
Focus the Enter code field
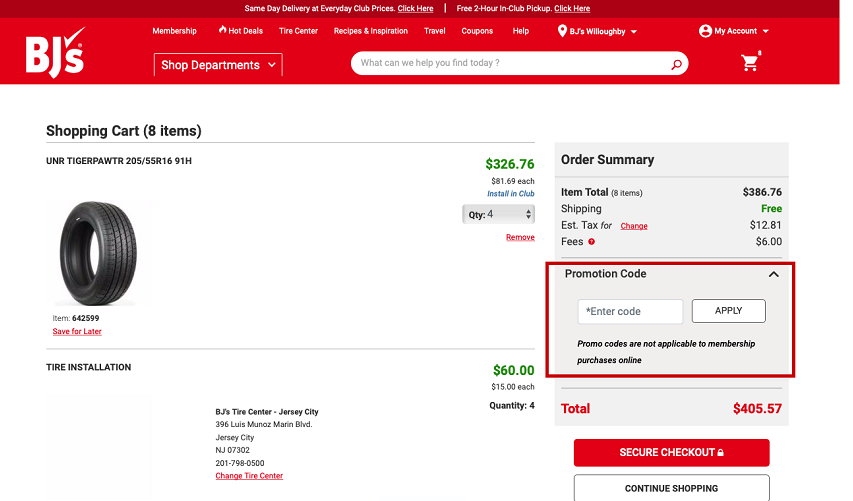[630, 311]
